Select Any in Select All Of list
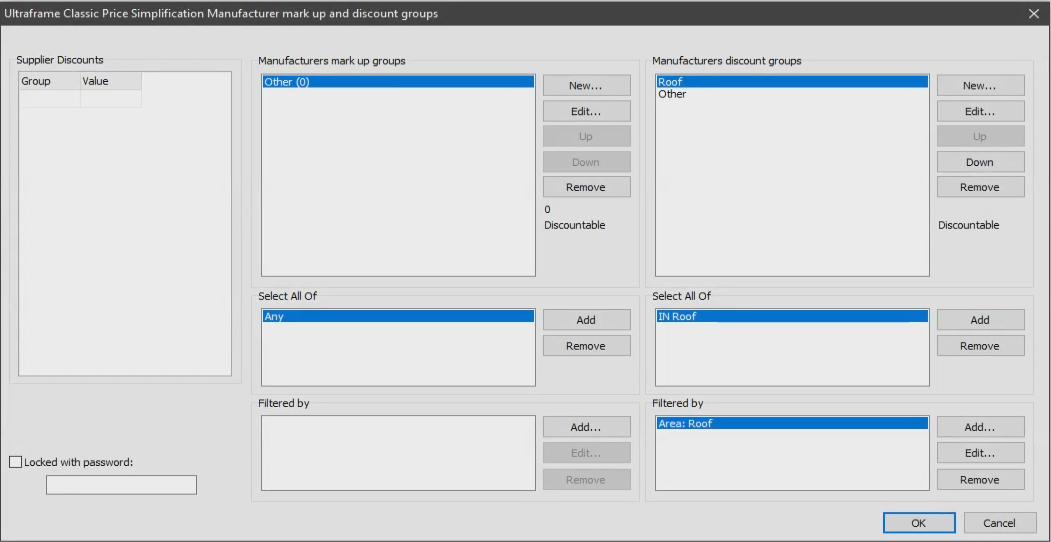 coord(398,316)
